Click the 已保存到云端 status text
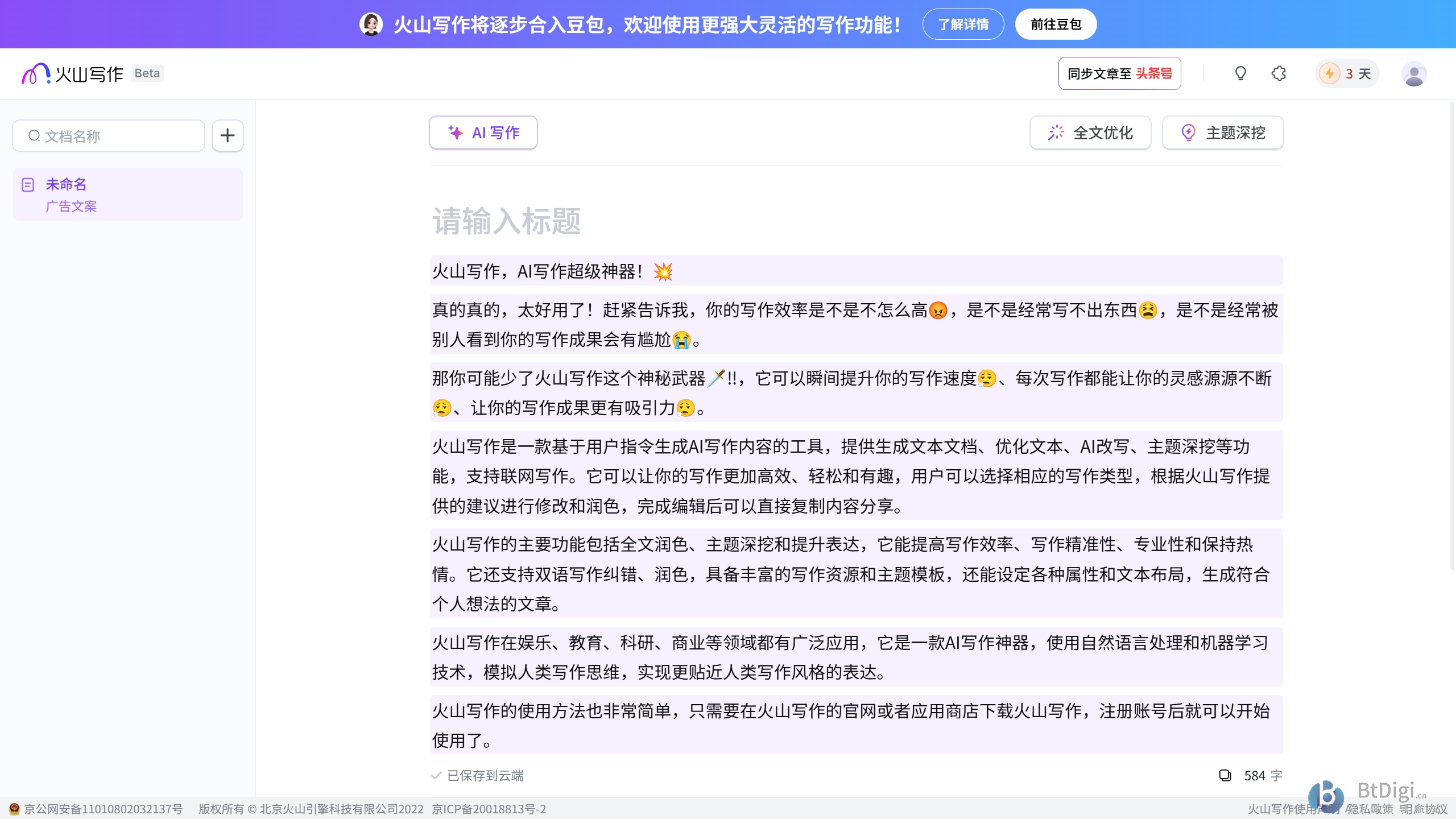The image size is (1456, 819). tap(485, 775)
